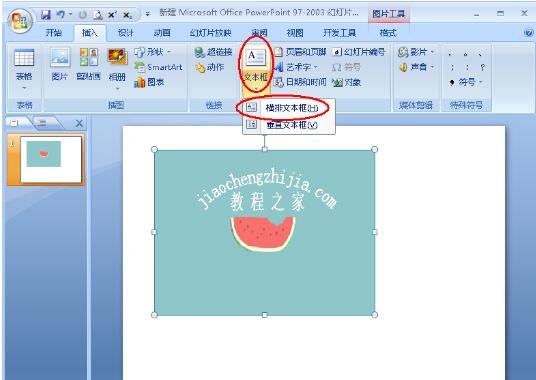Minimize the PowerPoint window
The image size is (536, 380).
[x=476, y=14]
